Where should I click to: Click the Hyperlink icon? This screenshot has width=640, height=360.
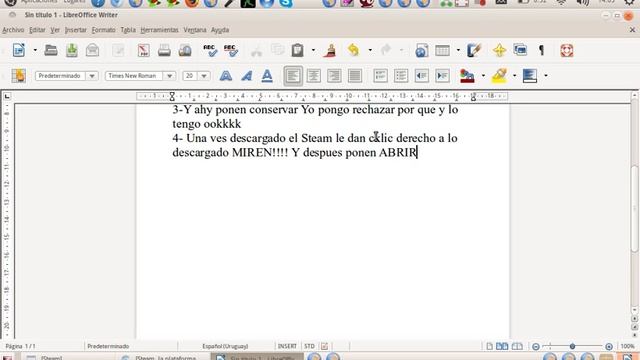pos(422,51)
